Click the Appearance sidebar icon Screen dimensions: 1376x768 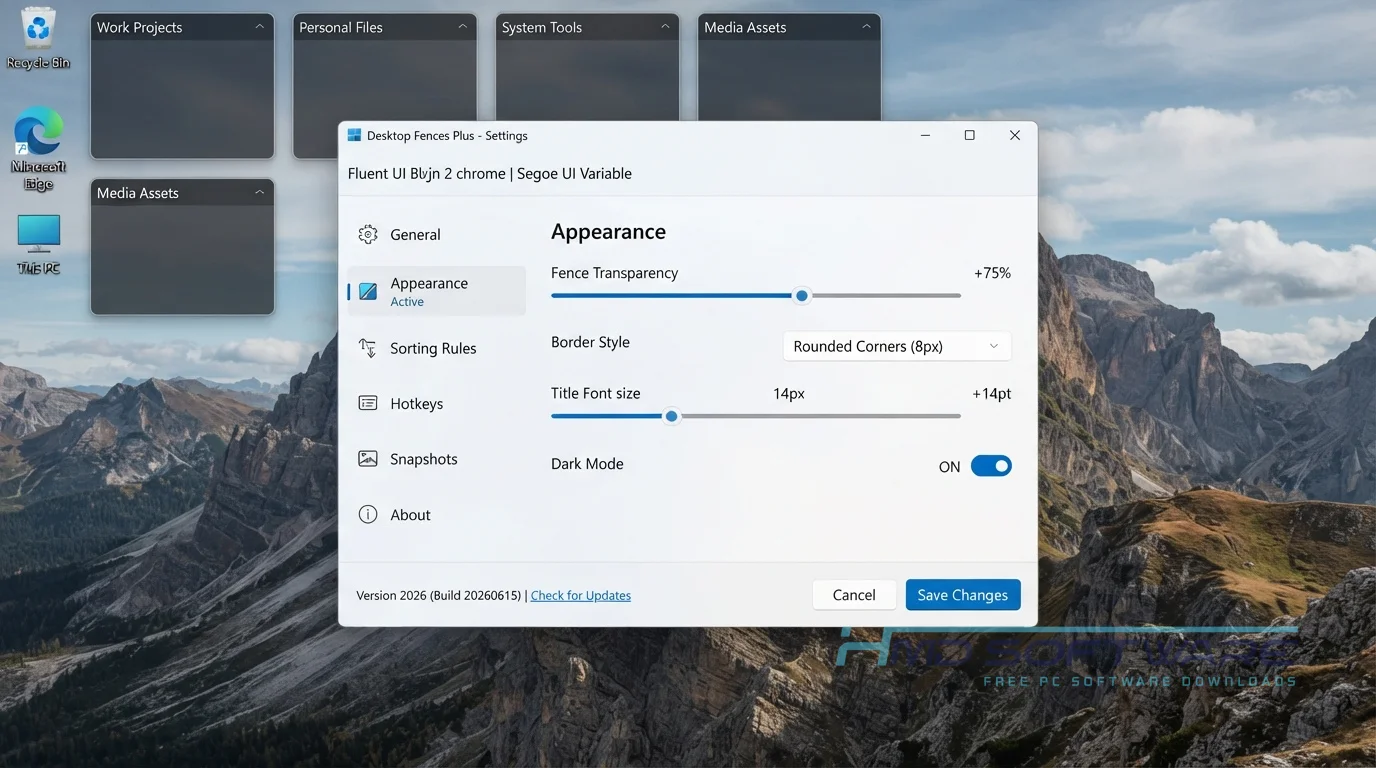click(x=368, y=291)
